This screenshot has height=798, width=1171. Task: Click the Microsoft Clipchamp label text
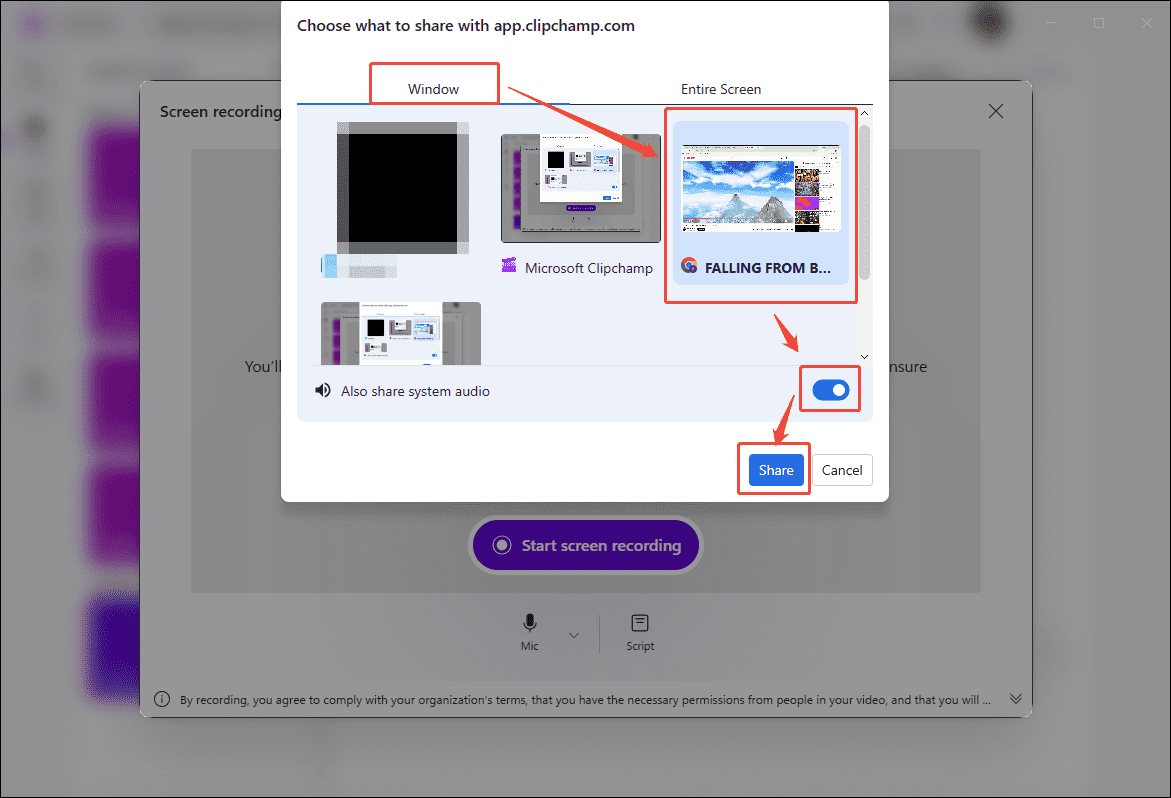pyautogui.click(x=588, y=268)
